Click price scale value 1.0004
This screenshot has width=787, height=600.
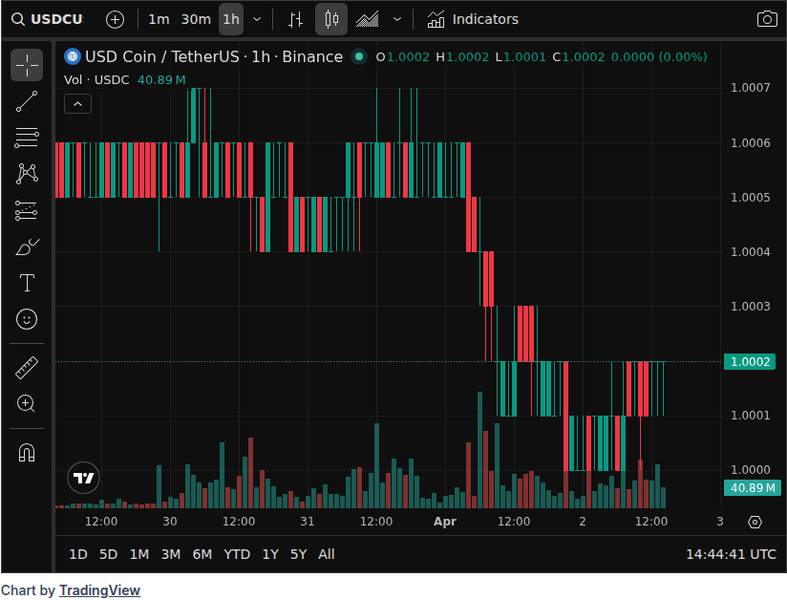[x=750, y=252]
